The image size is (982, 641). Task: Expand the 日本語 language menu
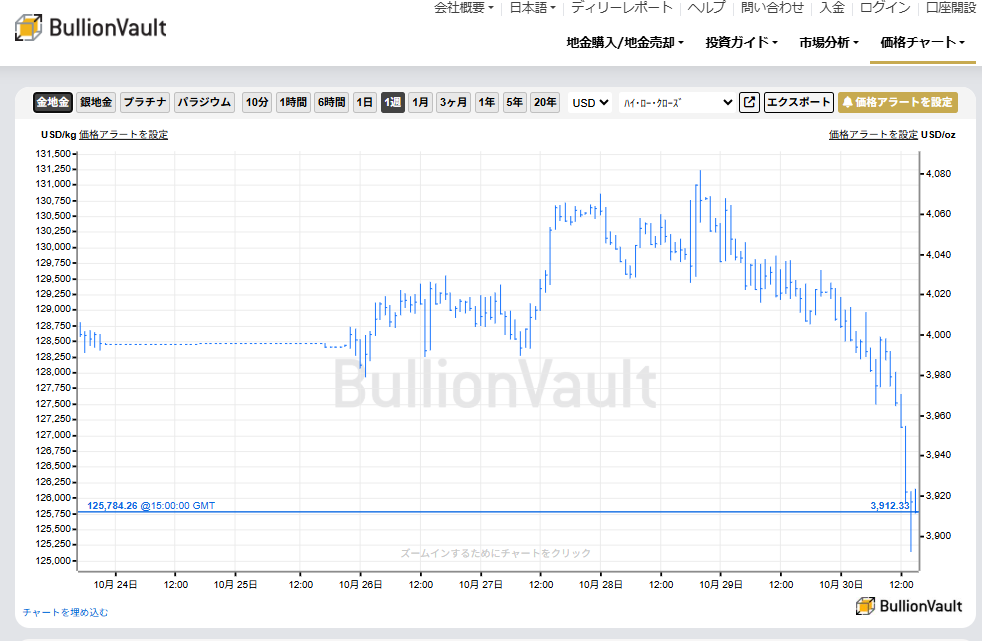click(532, 8)
